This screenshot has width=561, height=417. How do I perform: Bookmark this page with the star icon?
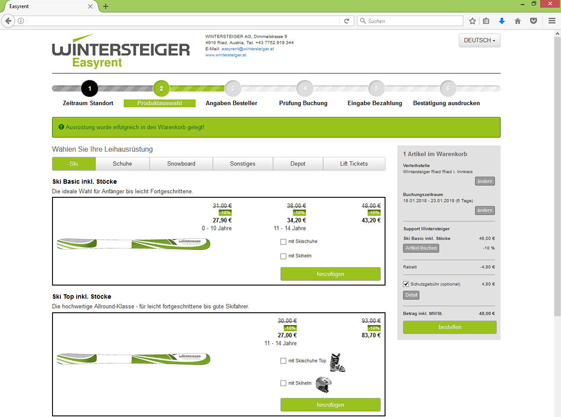point(472,21)
